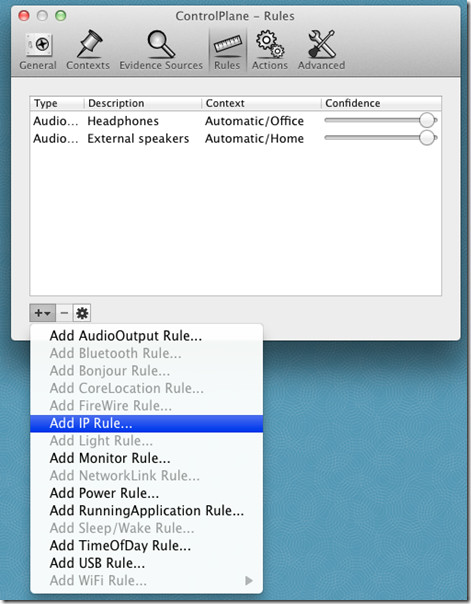
Task: Click the minus remove rule button
Action: [64, 313]
